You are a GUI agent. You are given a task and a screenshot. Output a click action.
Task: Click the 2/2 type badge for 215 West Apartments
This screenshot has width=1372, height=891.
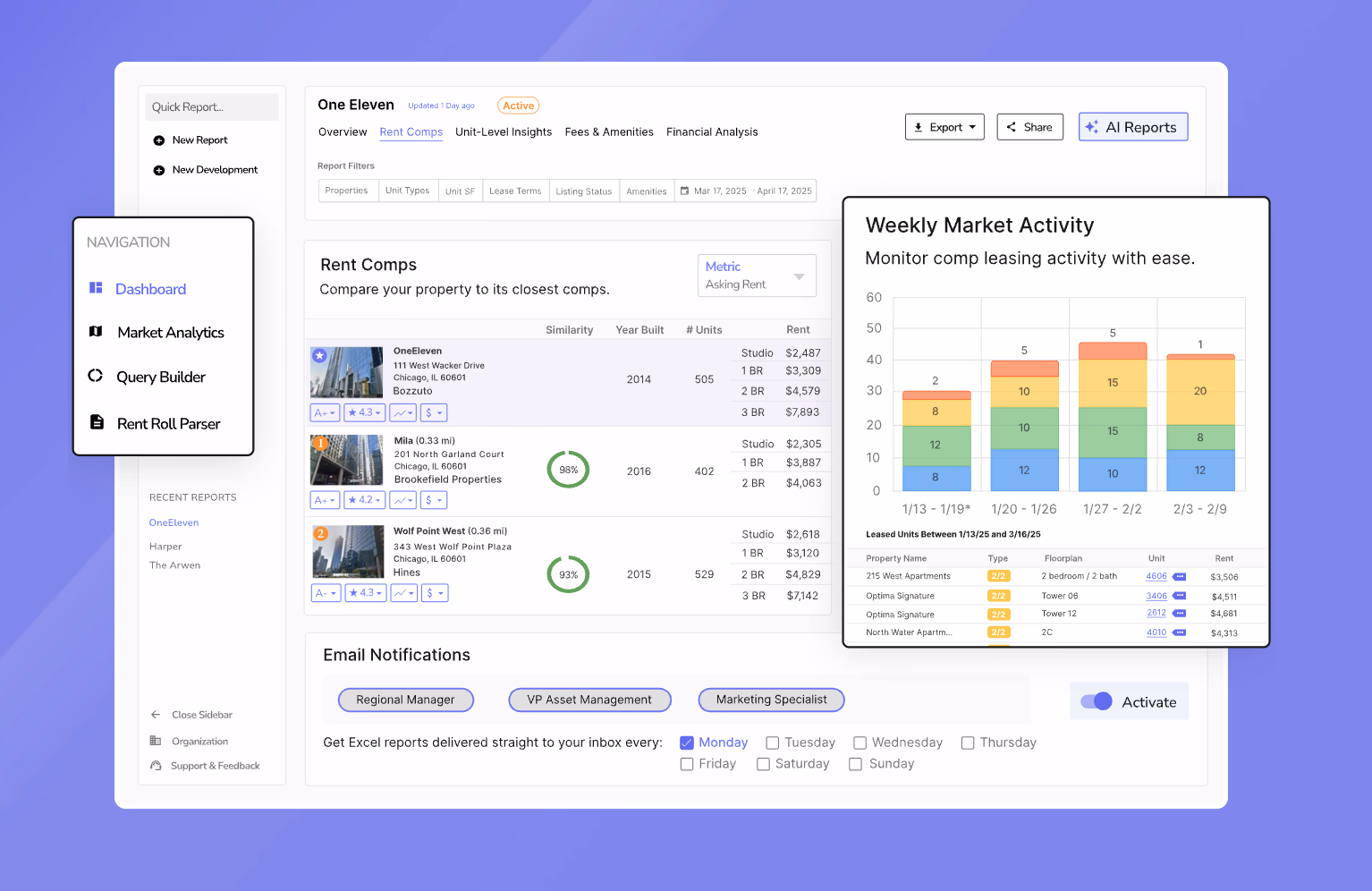click(999, 576)
